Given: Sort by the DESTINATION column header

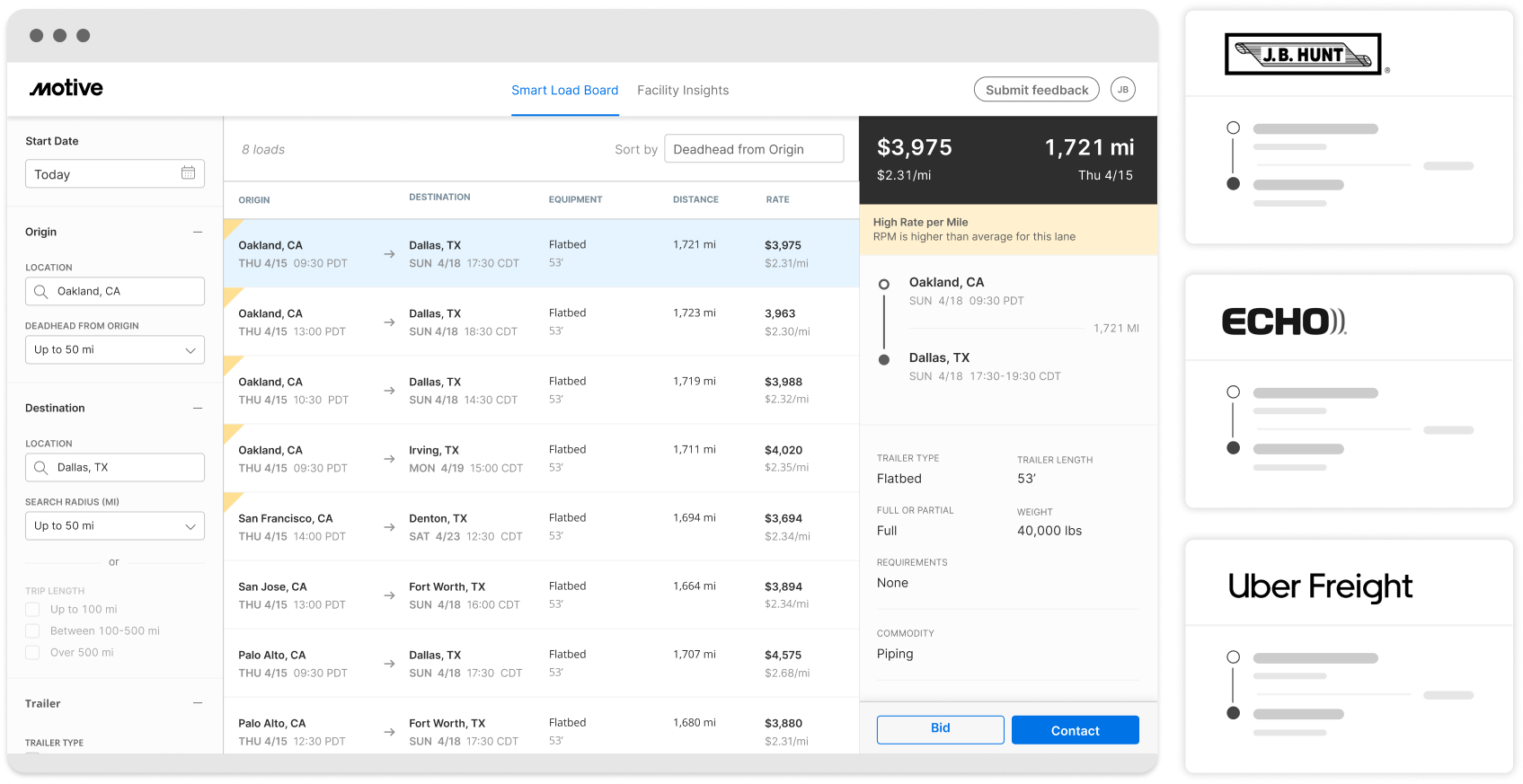Looking at the screenshot, I should [439, 197].
